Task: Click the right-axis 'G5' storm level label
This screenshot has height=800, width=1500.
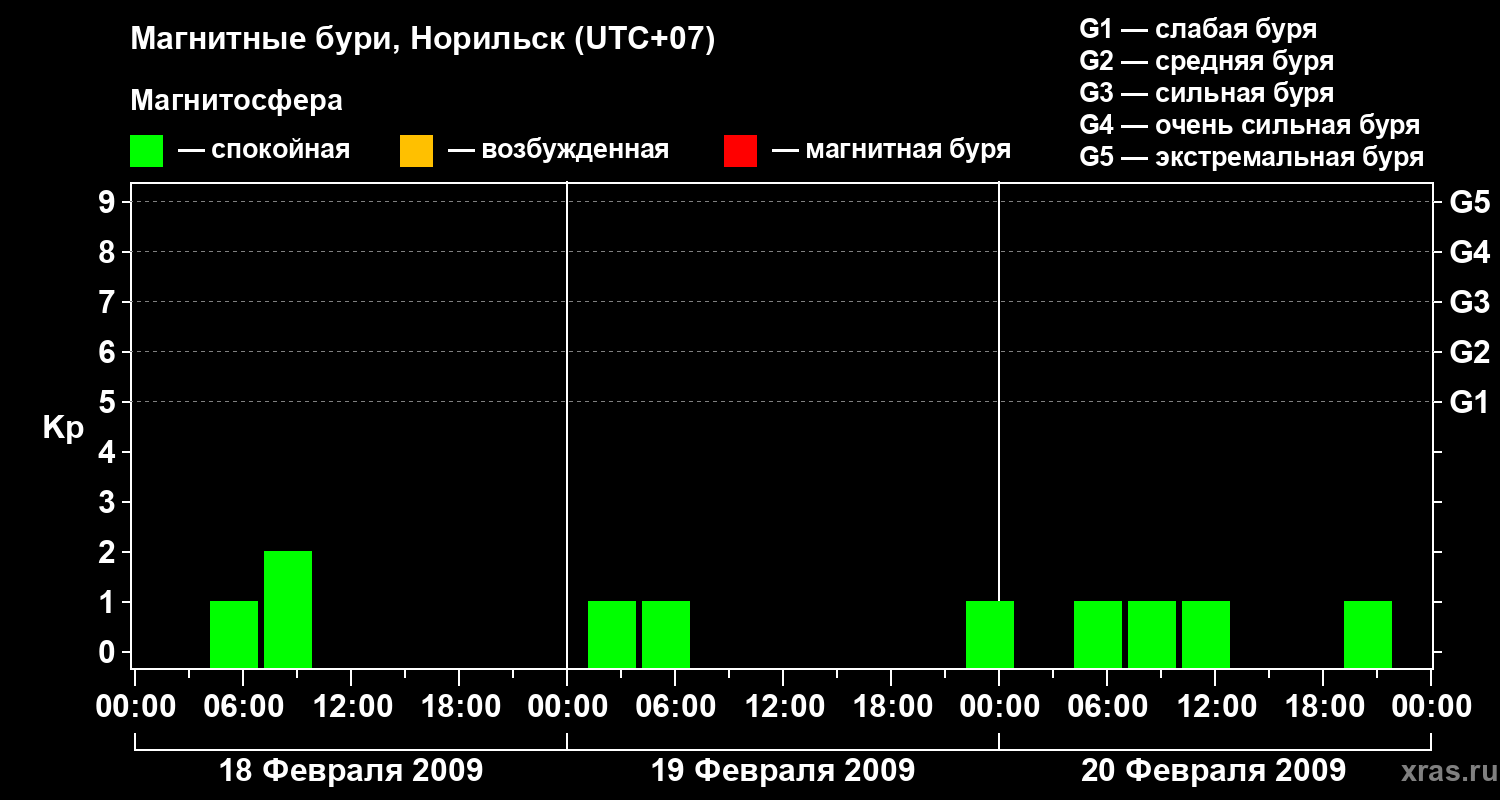Action: (1469, 202)
